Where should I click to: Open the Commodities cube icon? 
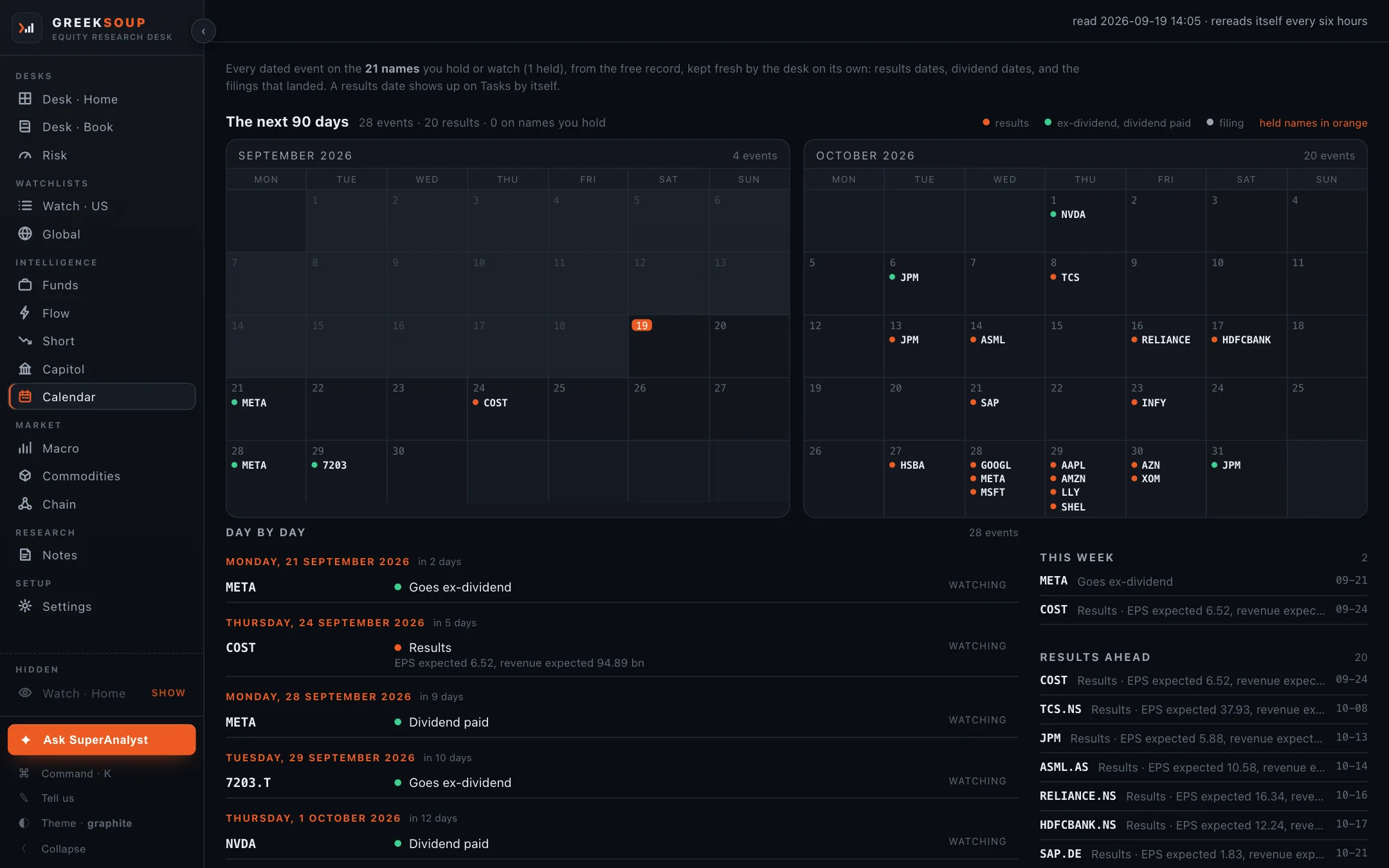tap(25, 476)
